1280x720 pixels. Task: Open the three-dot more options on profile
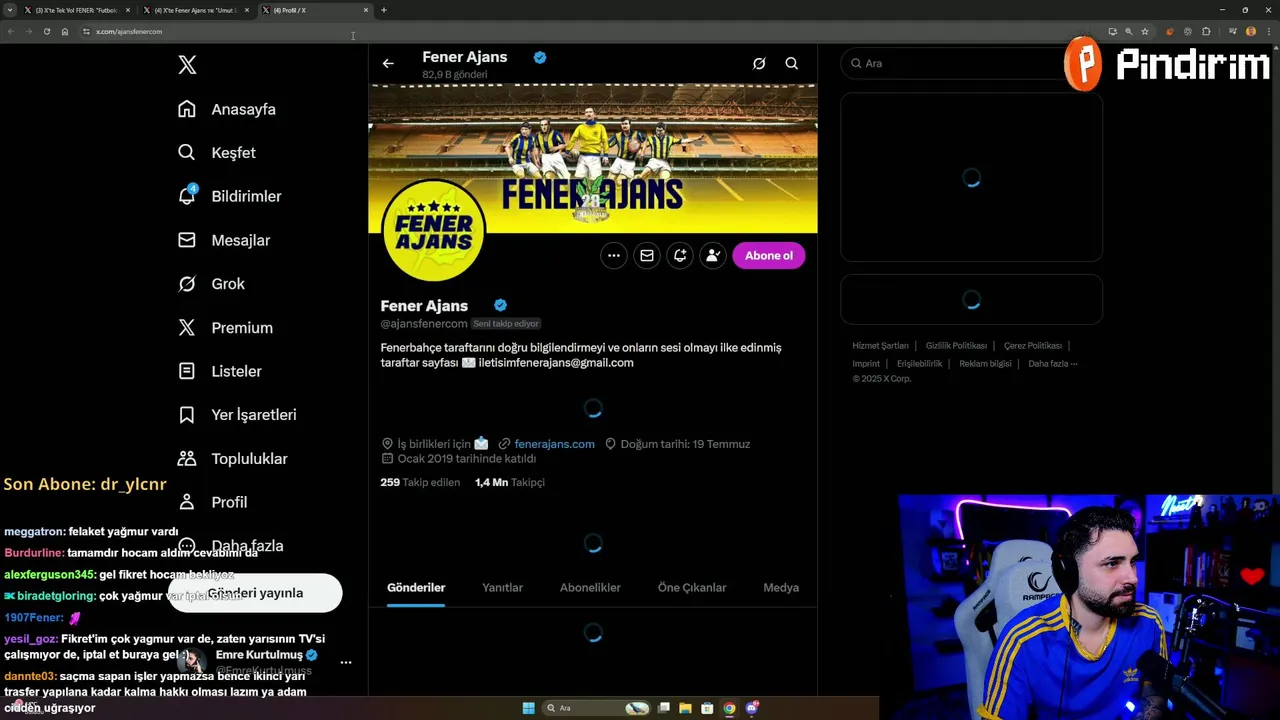click(x=614, y=256)
